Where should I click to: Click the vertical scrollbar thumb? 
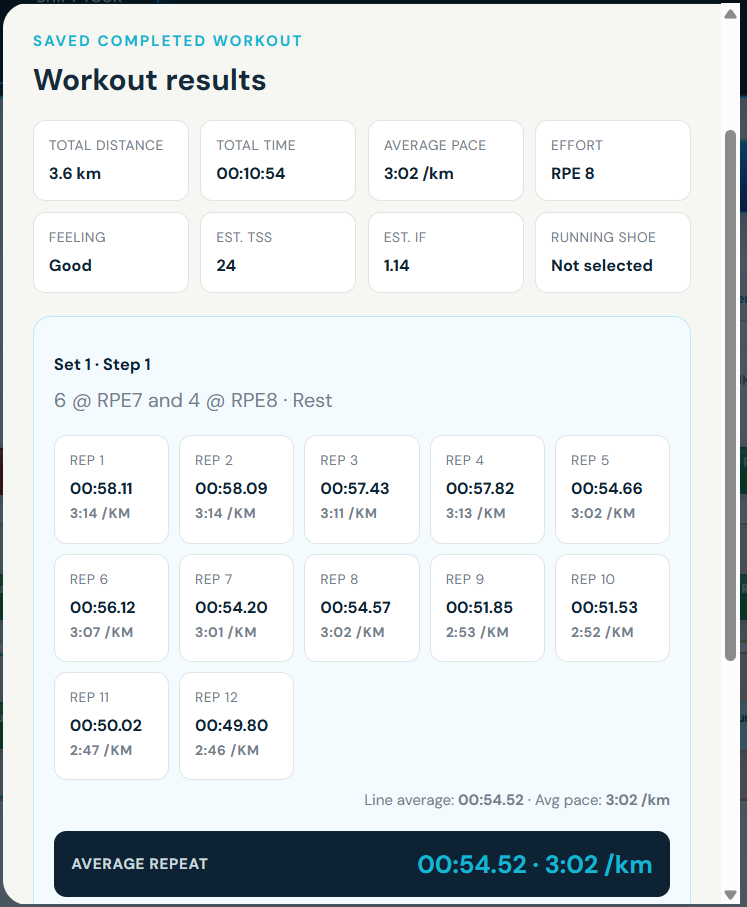pyautogui.click(x=730, y=395)
